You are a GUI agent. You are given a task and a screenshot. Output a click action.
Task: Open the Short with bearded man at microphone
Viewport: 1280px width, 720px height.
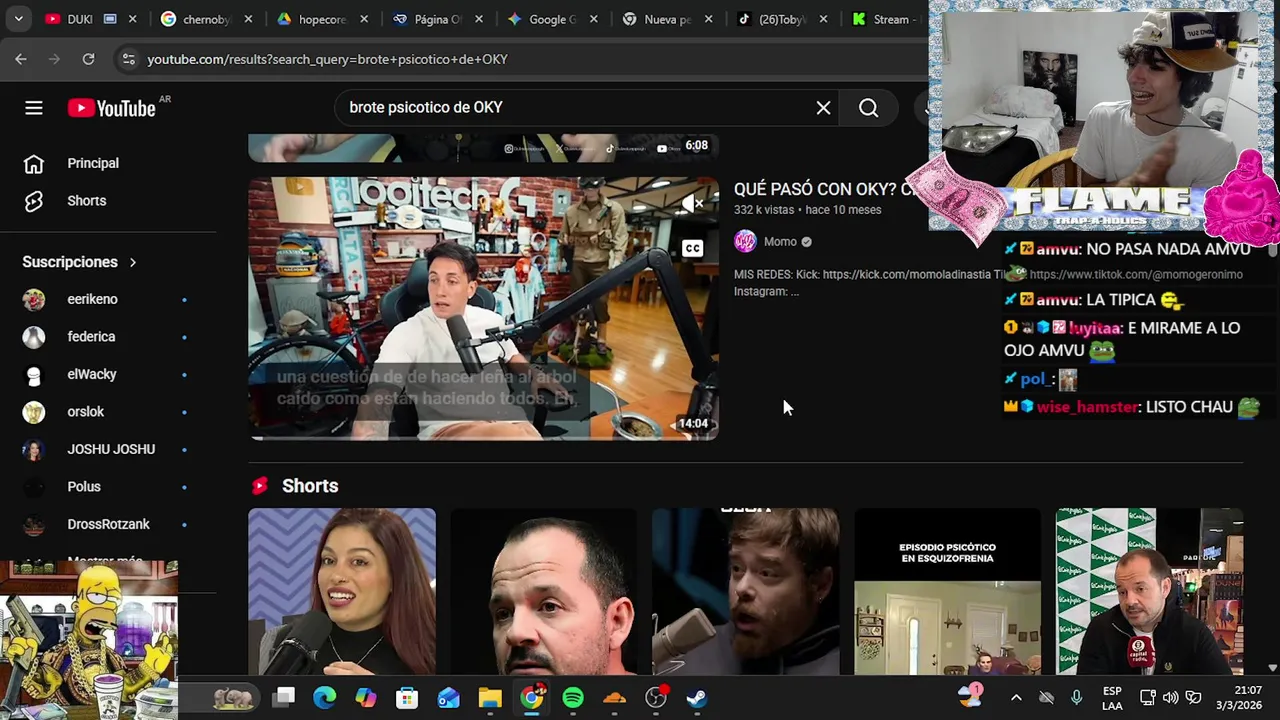pyautogui.click(x=745, y=592)
